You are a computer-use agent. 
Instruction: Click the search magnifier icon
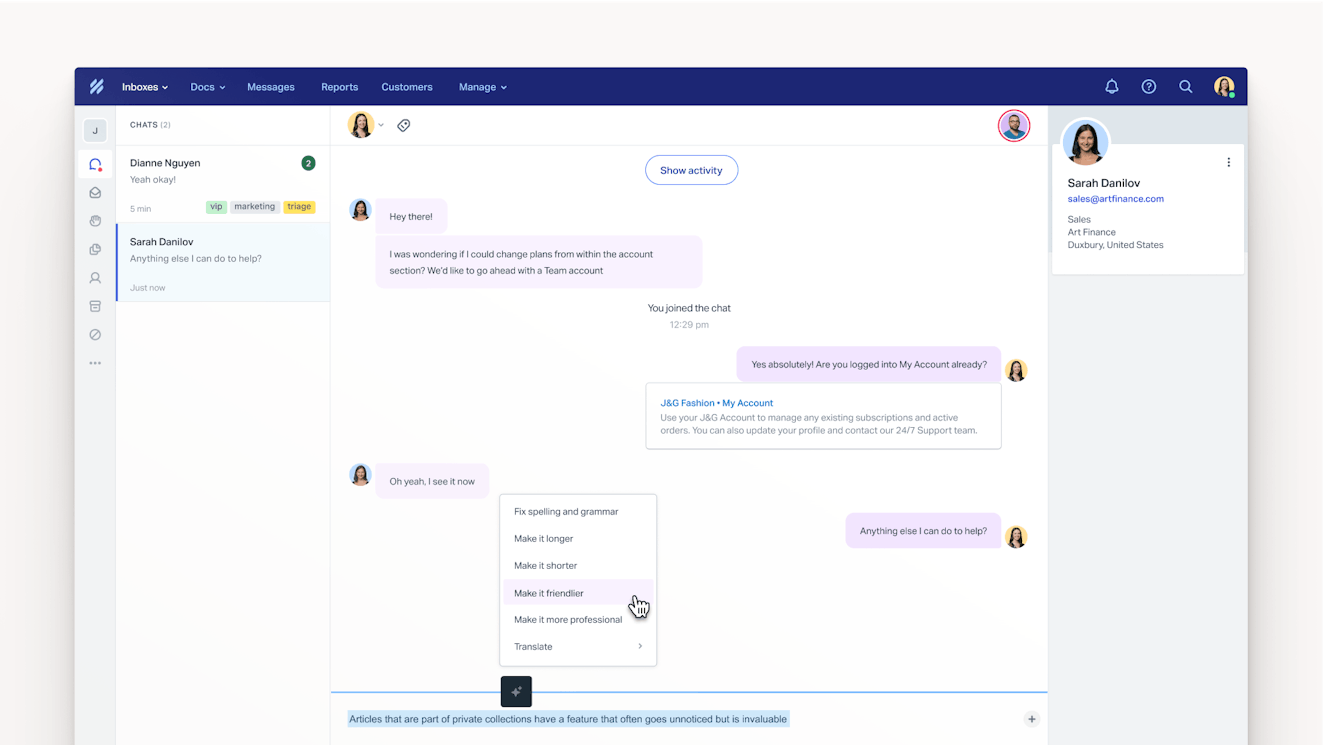[x=1185, y=87]
